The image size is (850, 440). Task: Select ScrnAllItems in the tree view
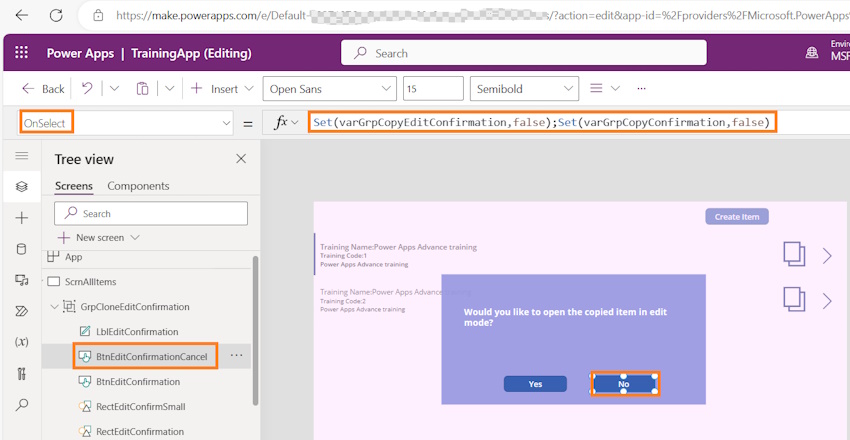tap(91, 281)
